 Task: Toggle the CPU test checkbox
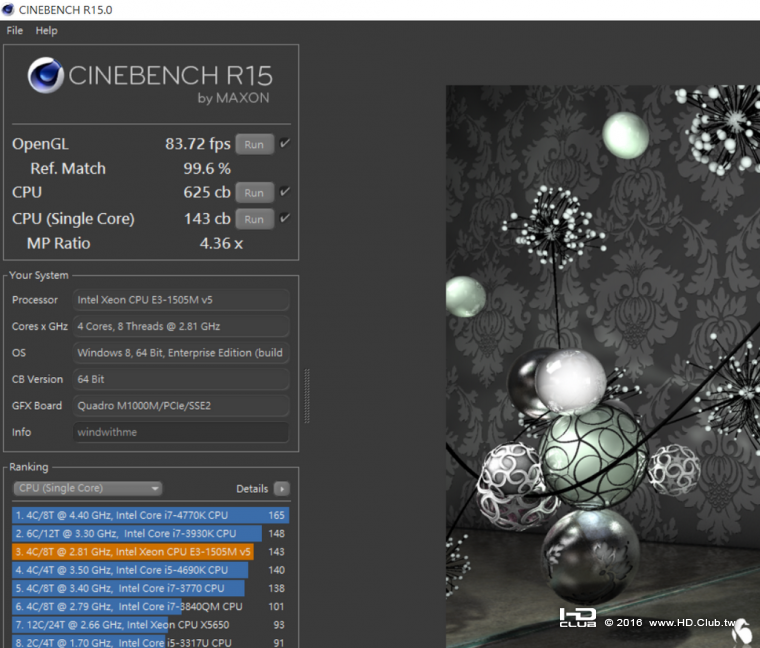(x=285, y=192)
